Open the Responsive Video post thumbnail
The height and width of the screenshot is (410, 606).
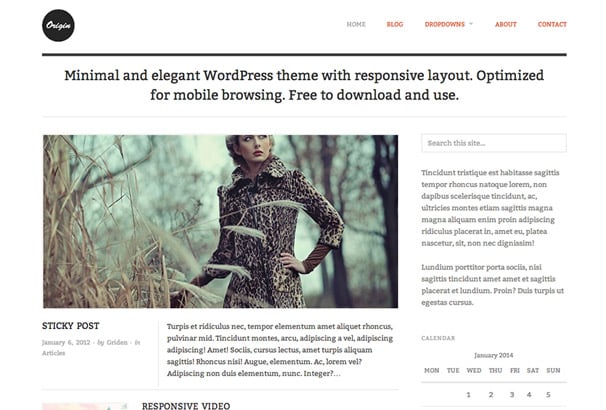click(x=85, y=406)
